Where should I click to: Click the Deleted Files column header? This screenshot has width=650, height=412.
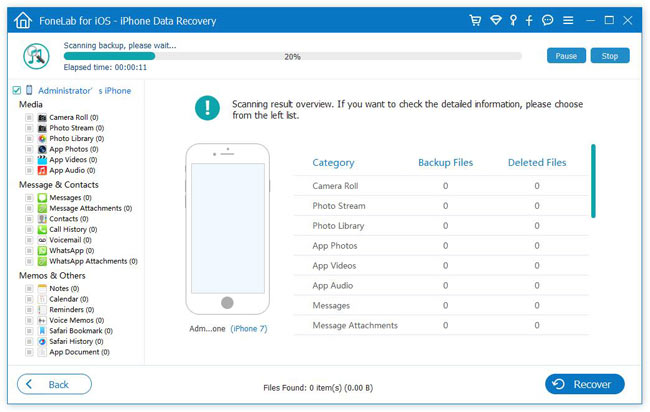point(537,162)
